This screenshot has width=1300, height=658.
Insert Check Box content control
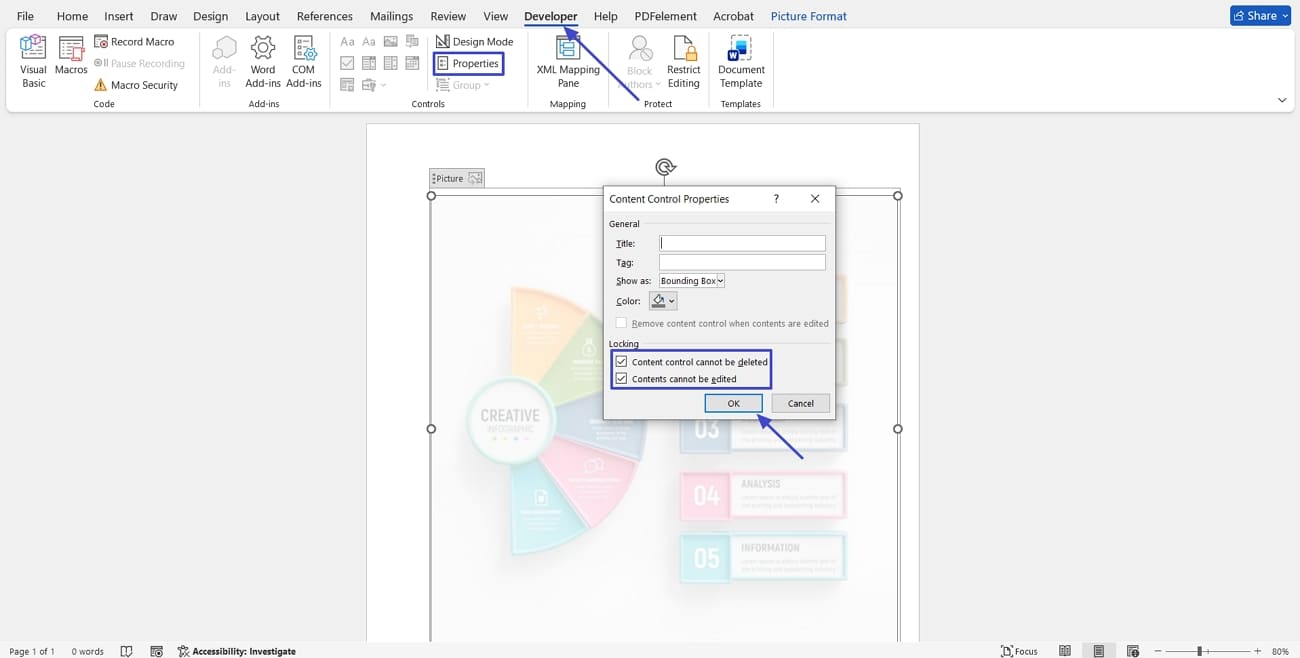tap(347, 63)
